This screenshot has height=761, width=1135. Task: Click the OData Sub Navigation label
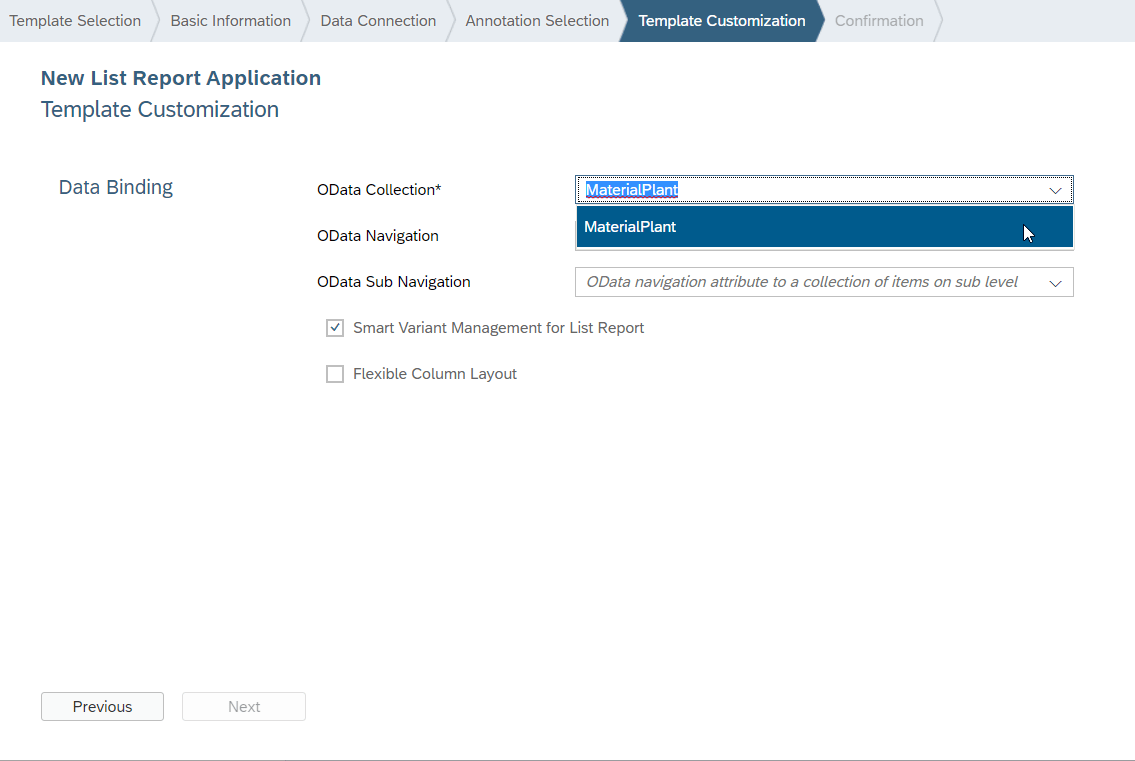point(393,282)
